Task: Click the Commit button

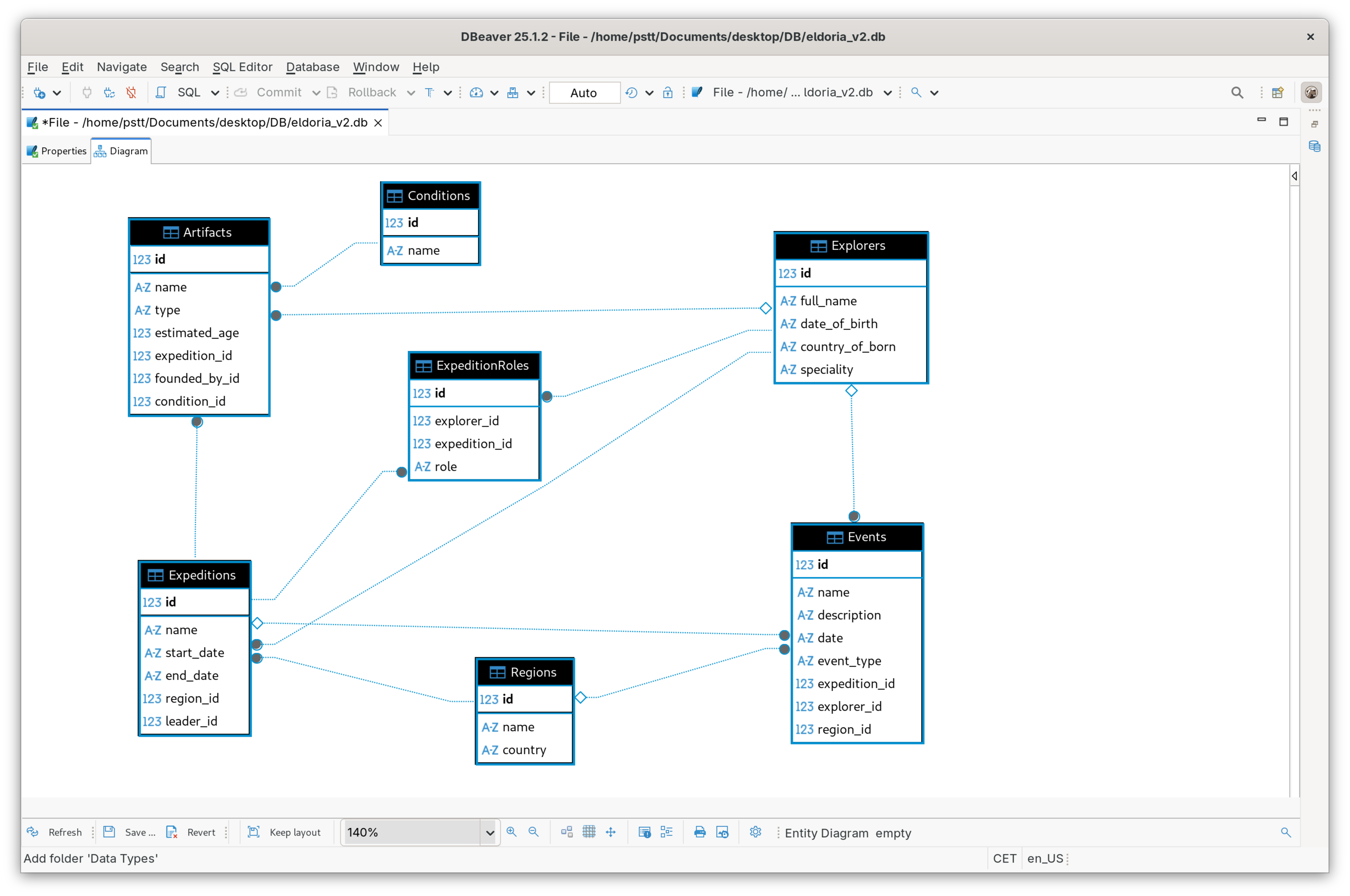Action: [x=269, y=93]
